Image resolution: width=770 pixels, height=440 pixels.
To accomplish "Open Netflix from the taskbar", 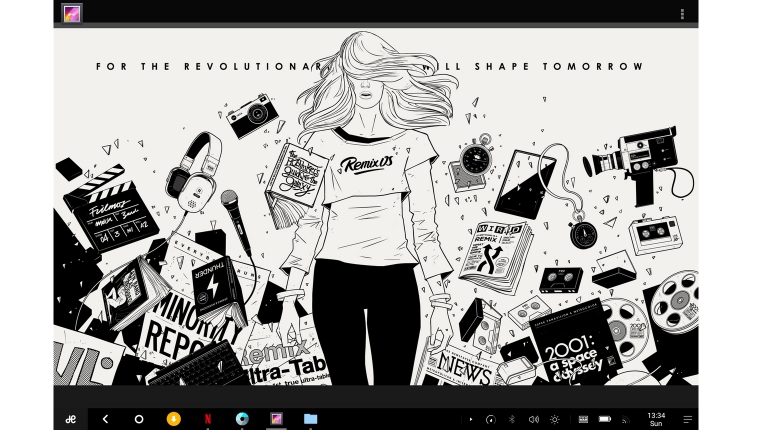I will click(207, 419).
